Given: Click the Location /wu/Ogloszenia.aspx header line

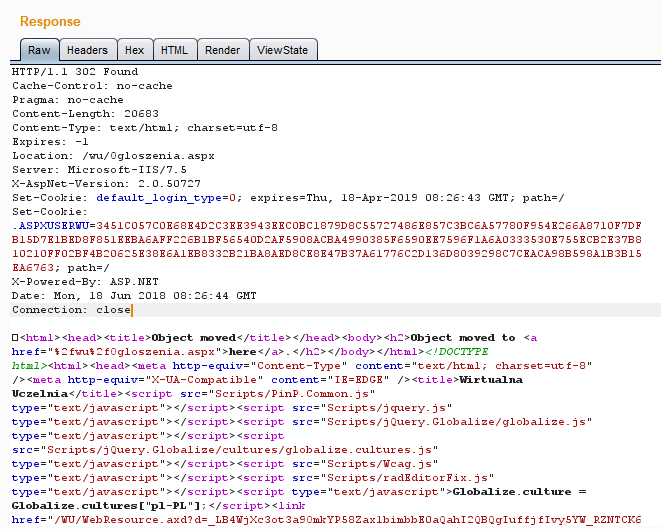Looking at the screenshot, I should click(x=113, y=156).
